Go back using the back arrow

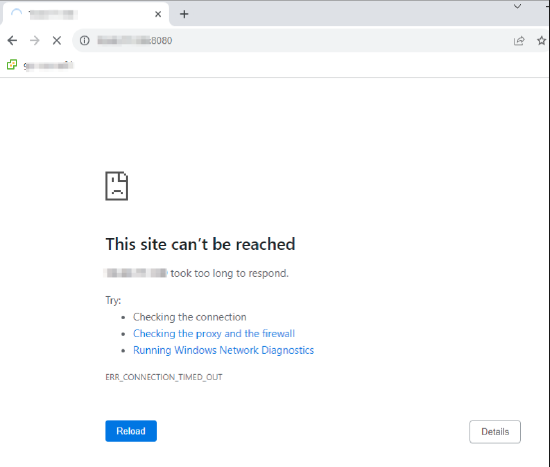12,41
